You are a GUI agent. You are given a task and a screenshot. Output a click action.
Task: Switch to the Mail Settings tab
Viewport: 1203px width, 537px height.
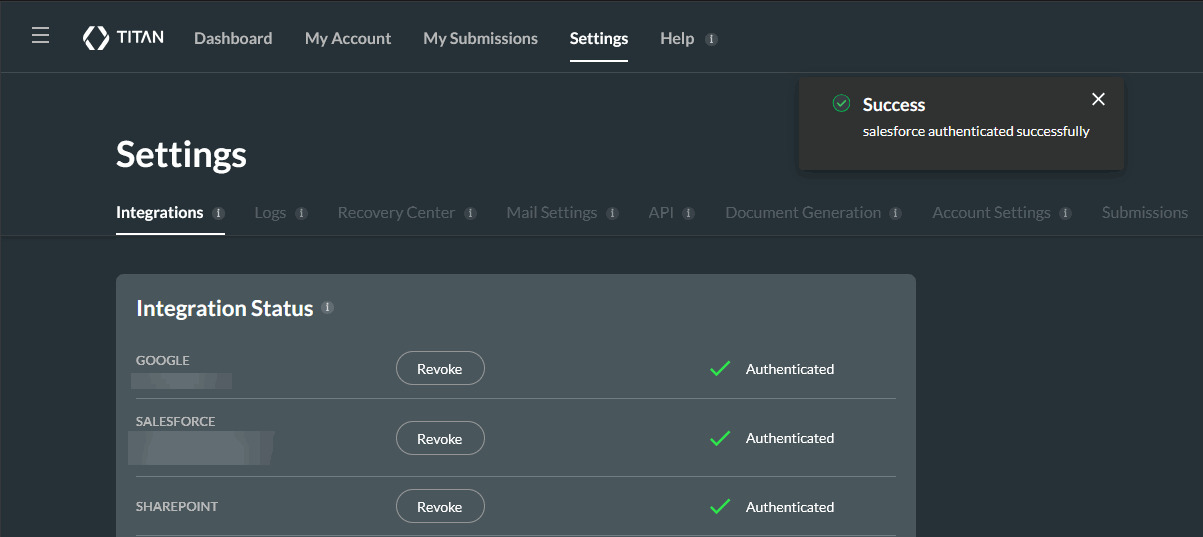click(552, 212)
